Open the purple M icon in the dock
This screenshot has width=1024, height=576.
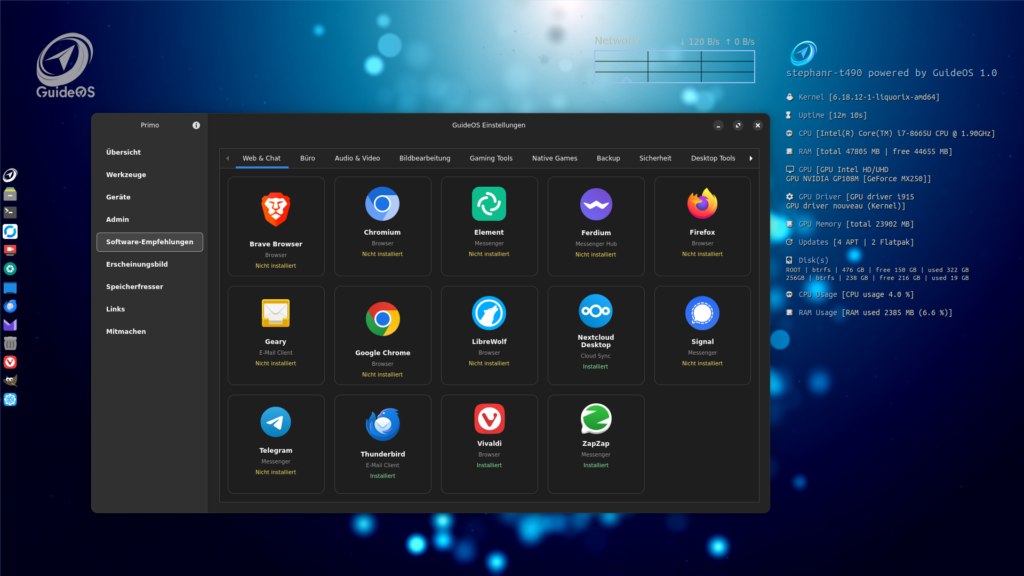[x=10, y=325]
